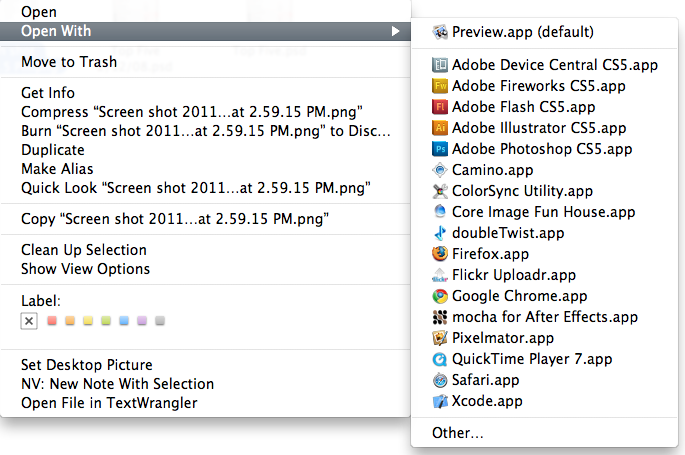
Task: Choose Duplicate
Action: click(x=205, y=150)
